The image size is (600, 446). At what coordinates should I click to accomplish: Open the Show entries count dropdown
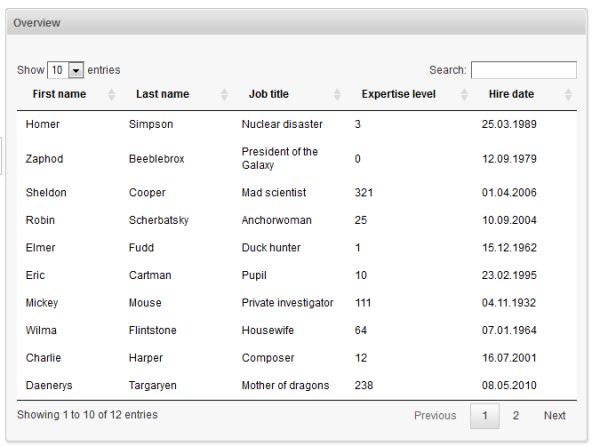65,70
